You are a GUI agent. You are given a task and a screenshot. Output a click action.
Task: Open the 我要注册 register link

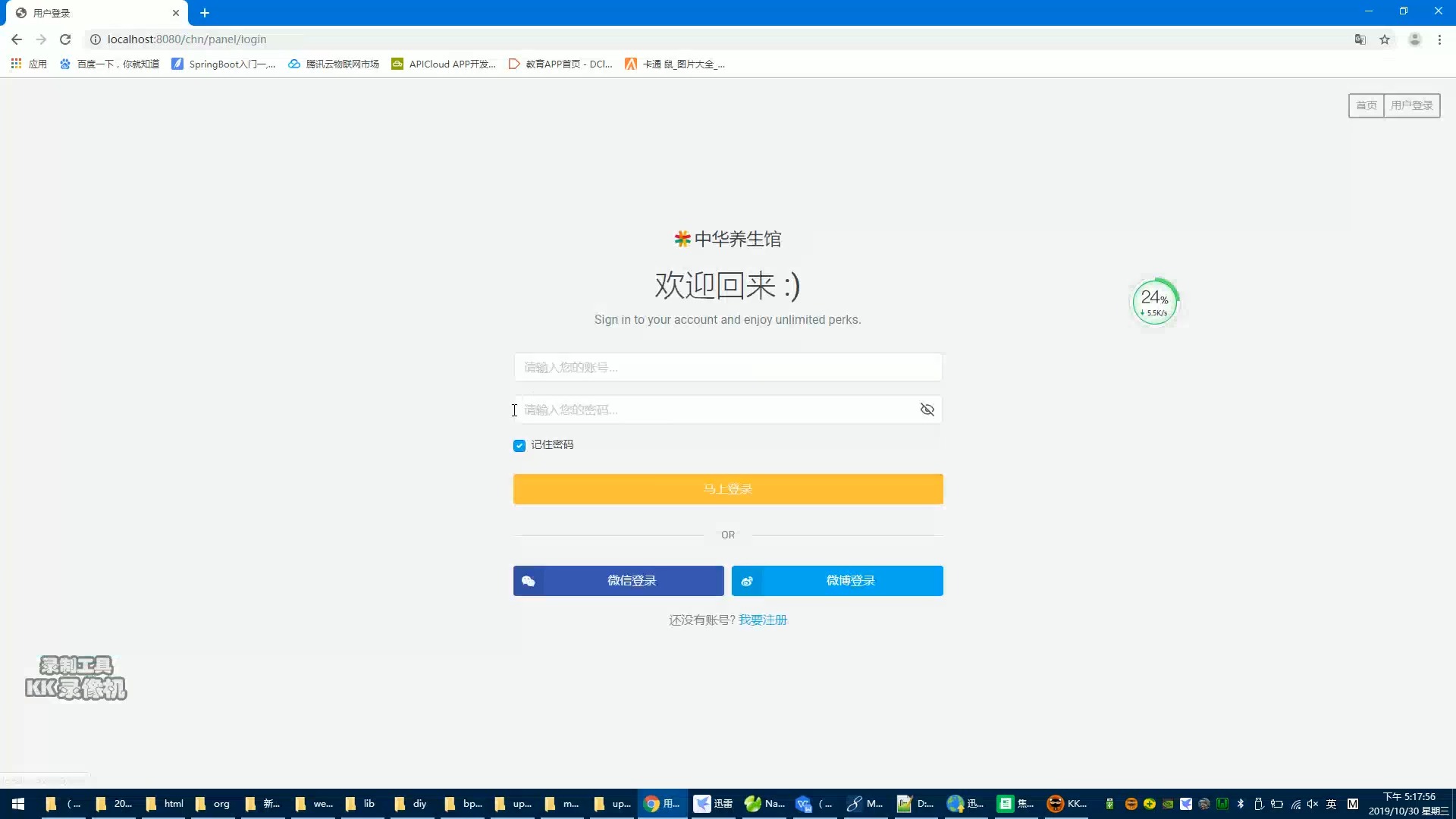tap(763, 620)
